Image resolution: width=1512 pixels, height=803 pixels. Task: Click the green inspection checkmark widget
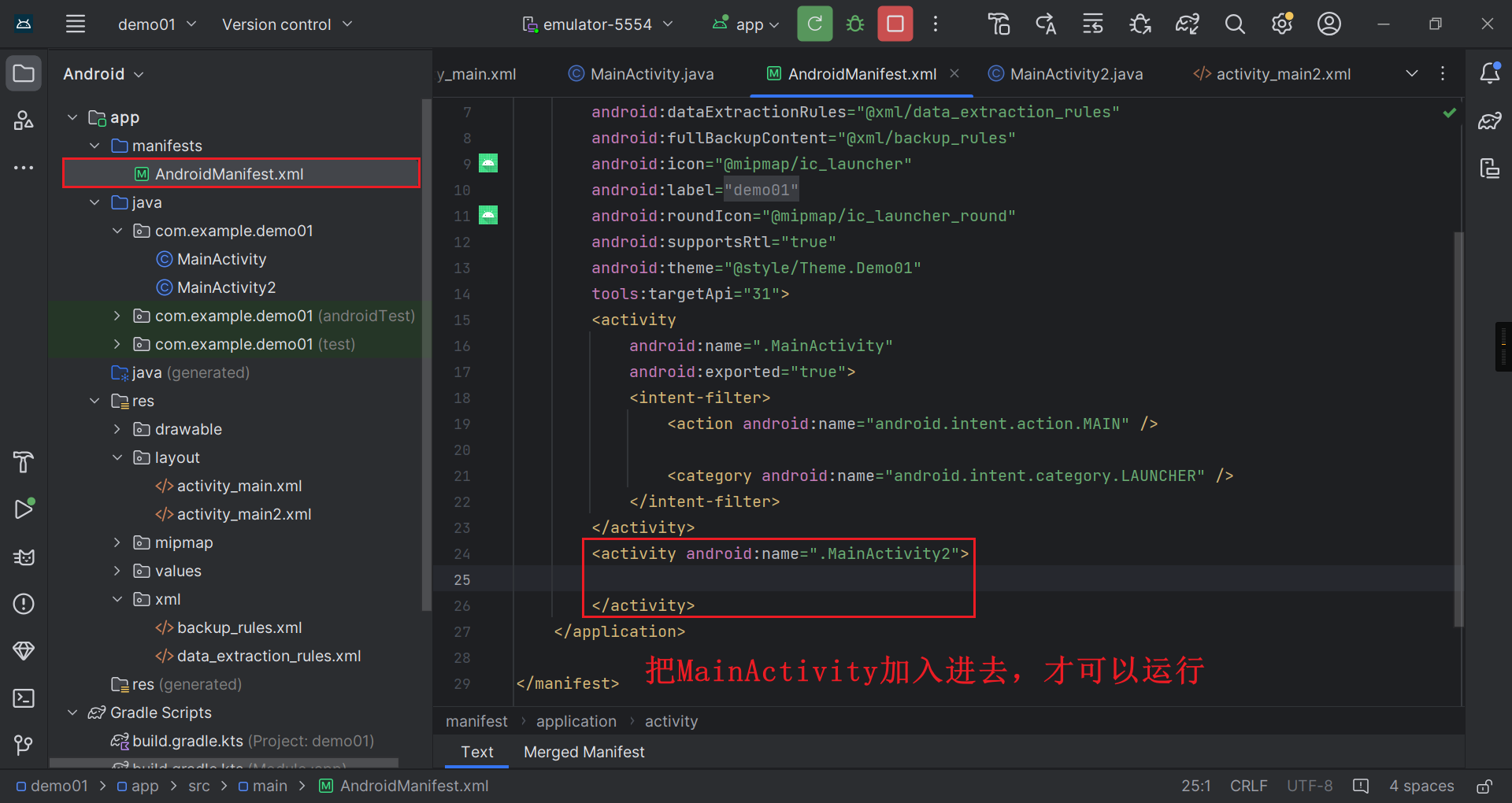coord(1449,113)
